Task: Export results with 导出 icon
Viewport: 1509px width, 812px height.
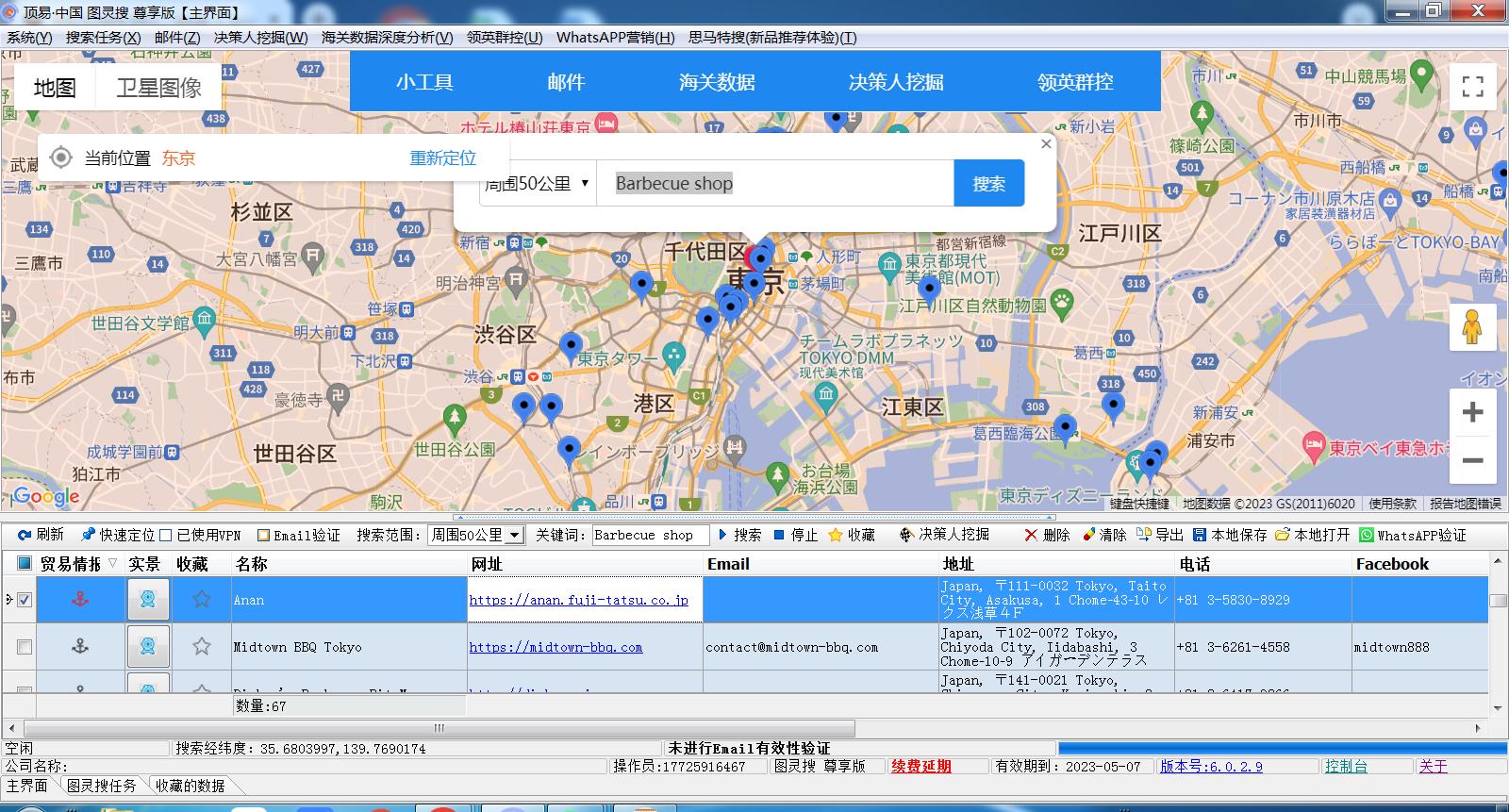Action: 1144,535
